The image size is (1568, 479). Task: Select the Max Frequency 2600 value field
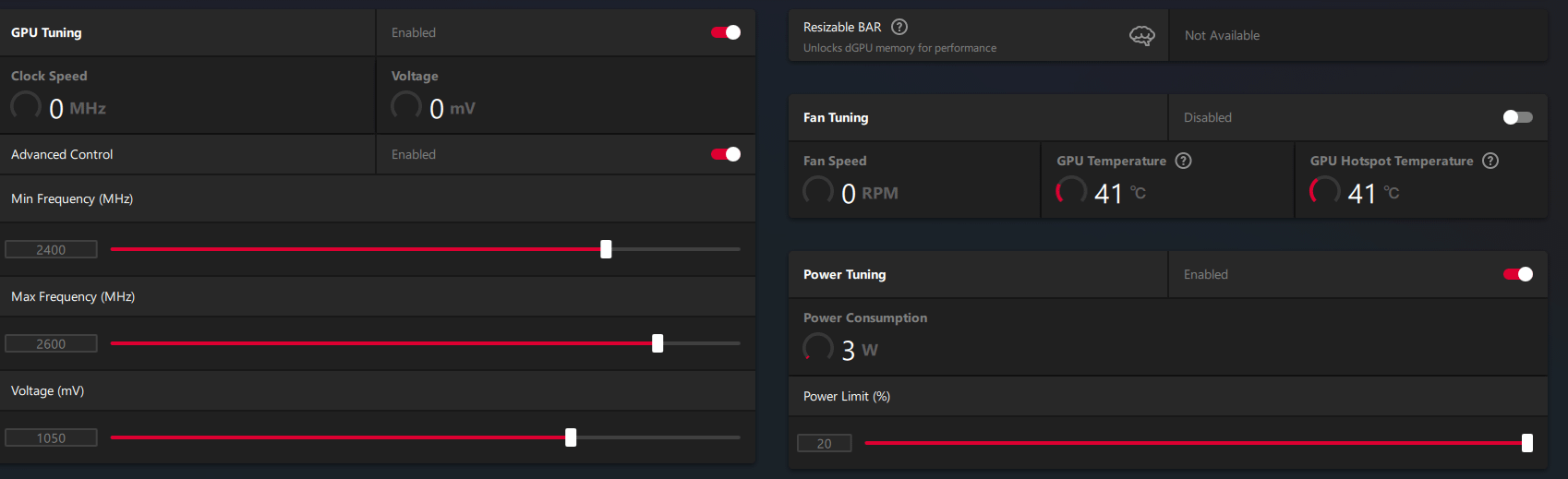[51, 343]
